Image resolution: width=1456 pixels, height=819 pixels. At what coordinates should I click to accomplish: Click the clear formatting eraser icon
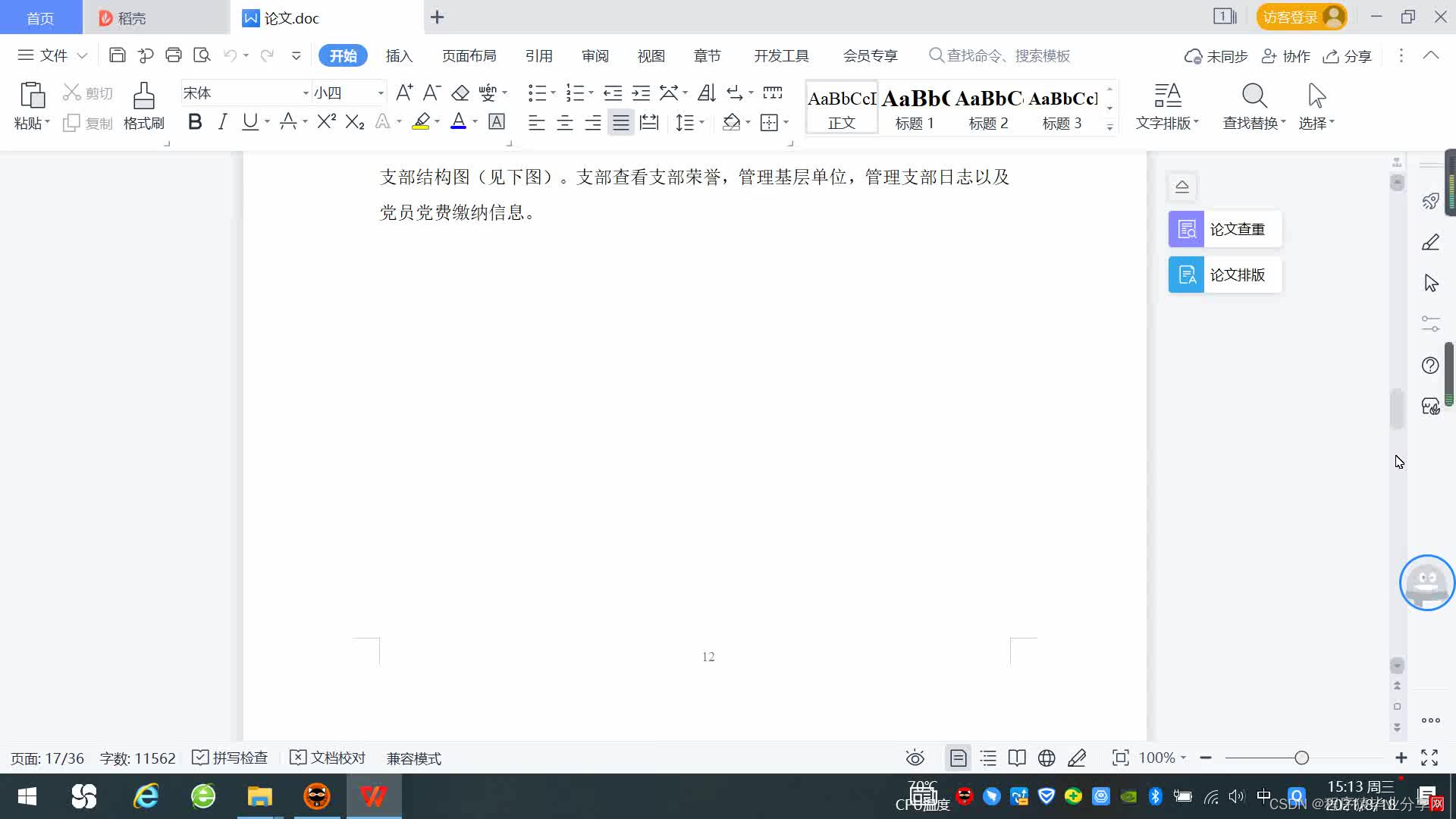click(460, 93)
